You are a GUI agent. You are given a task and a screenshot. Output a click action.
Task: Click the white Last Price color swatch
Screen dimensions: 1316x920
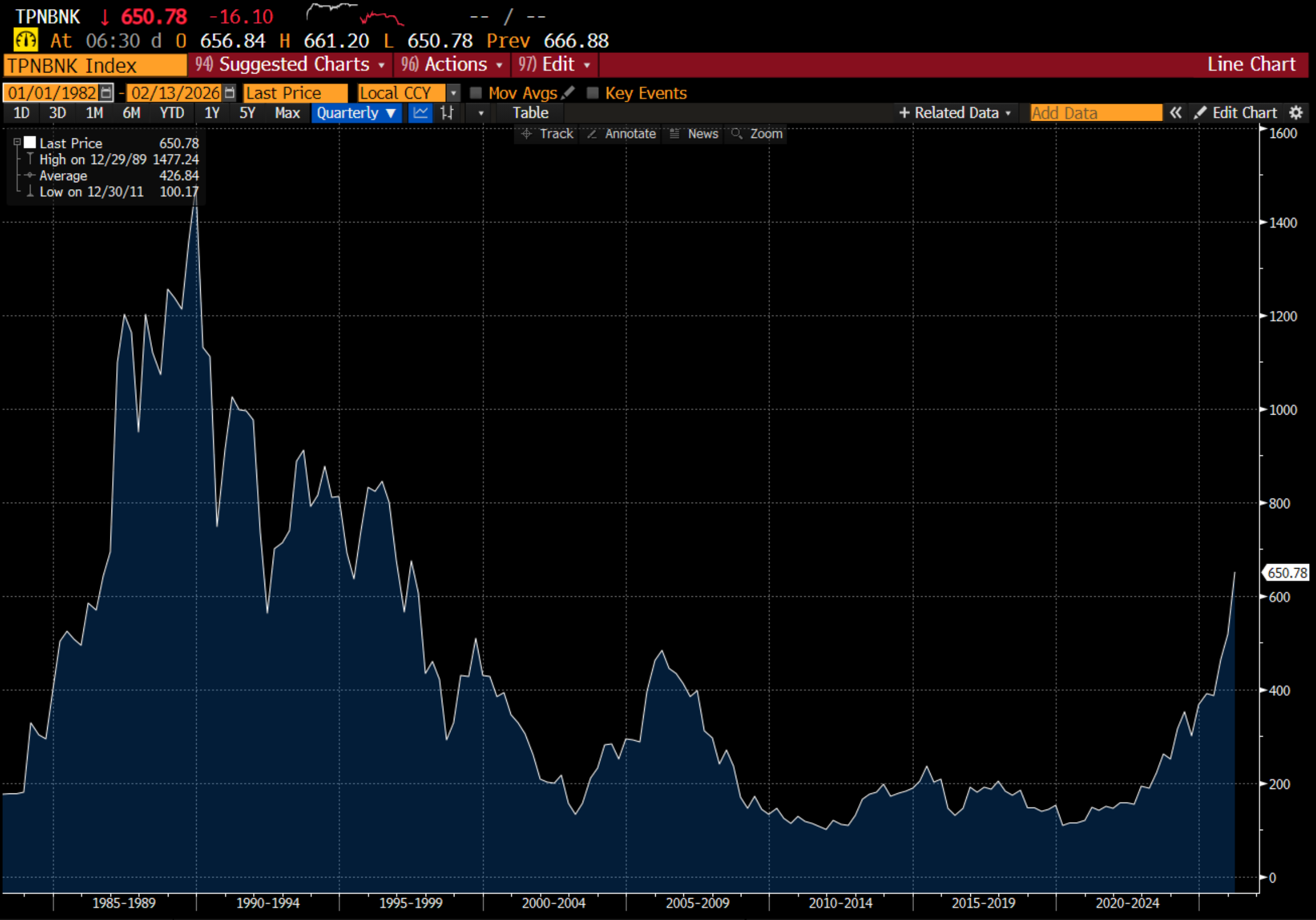[x=30, y=142]
